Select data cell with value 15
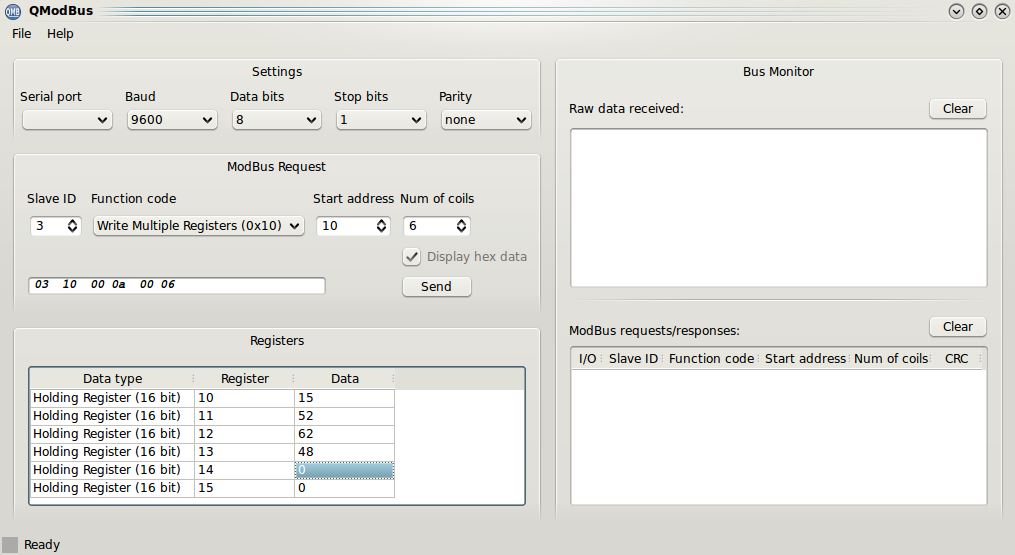Viewport: 1015px width, 555px height. pos(344,398)
